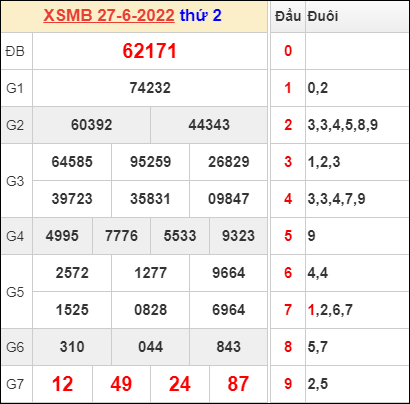Select the G6 number 044

point(150,347)
